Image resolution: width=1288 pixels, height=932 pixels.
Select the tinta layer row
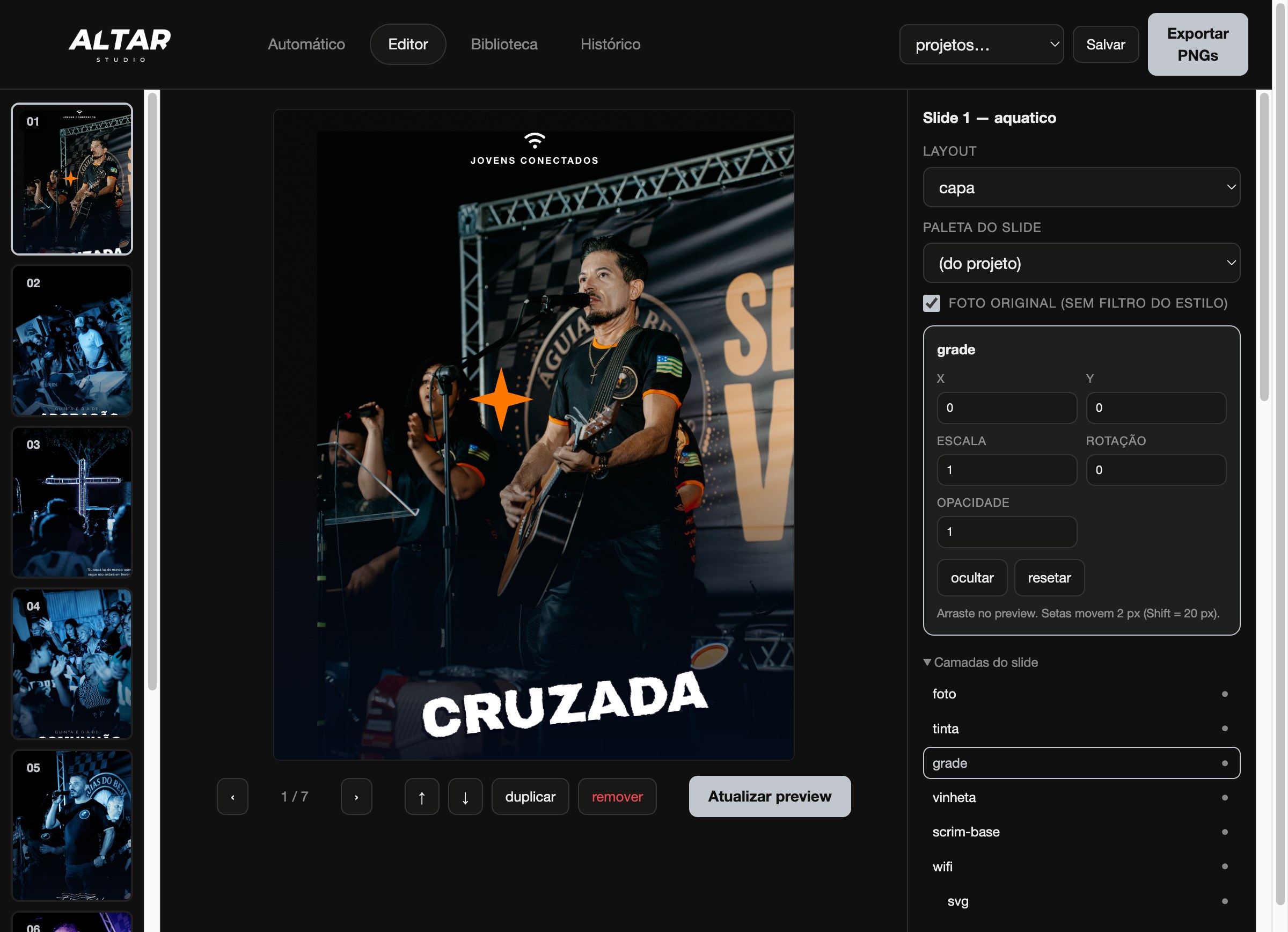tap(1081, 729)
